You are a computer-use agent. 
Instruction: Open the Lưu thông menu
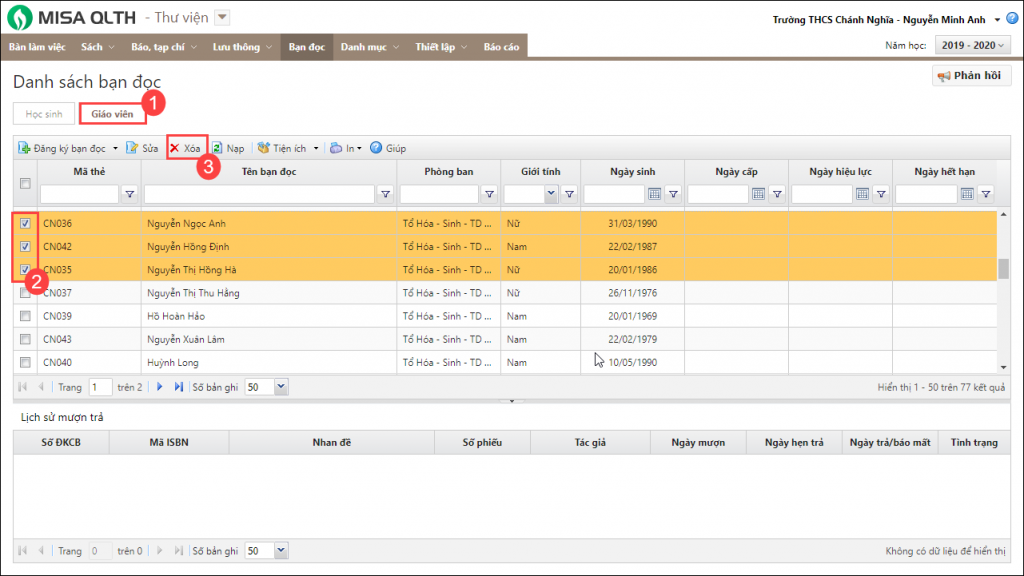point(241,47)
